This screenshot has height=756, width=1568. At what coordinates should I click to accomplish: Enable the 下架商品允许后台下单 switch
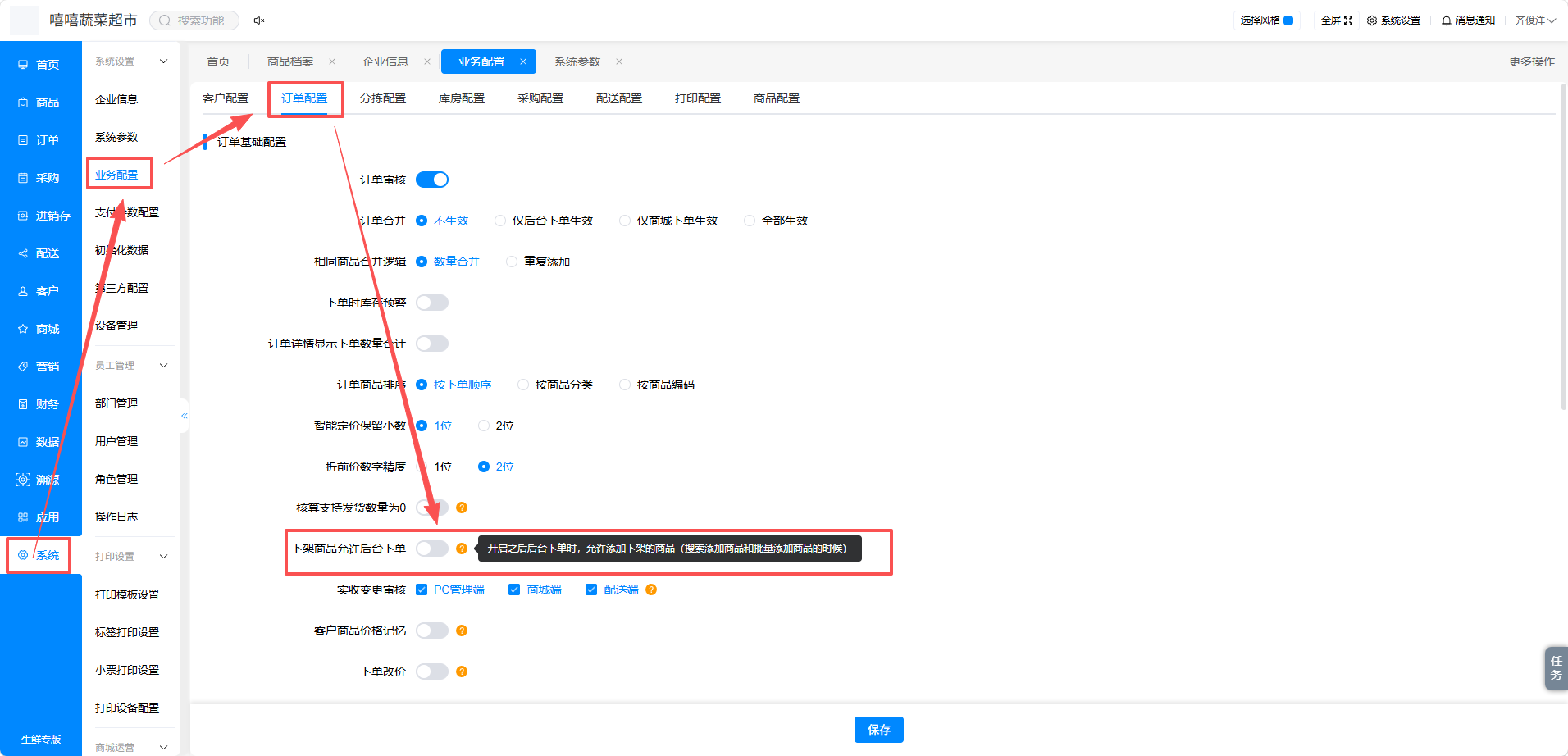pyautogui.click(x=432, y=549)
